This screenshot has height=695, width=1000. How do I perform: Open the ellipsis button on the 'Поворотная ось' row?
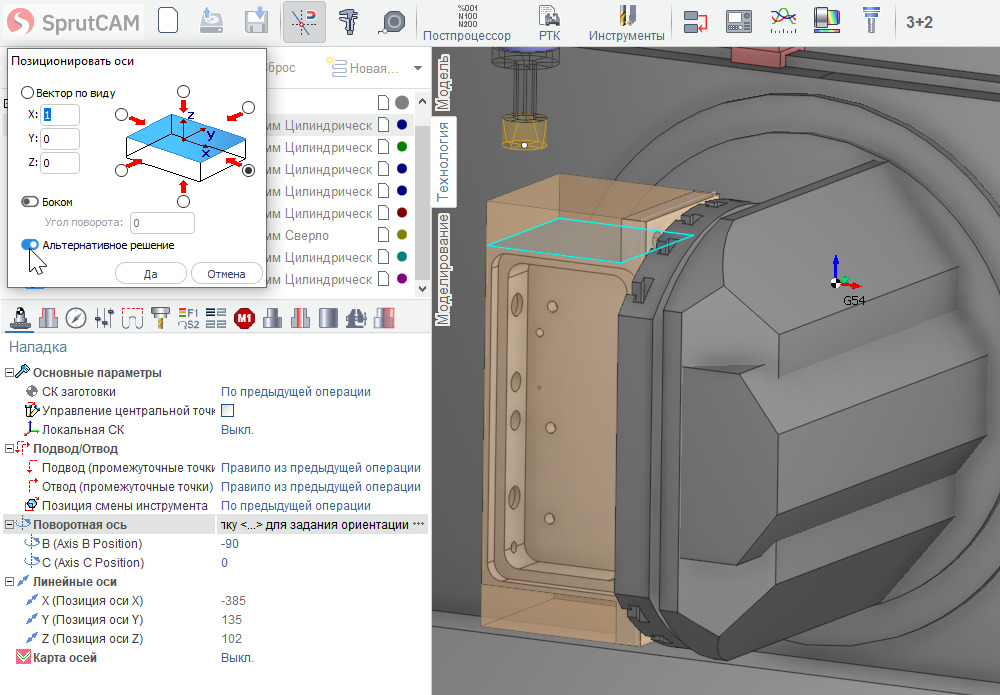(x=418, y=524)
